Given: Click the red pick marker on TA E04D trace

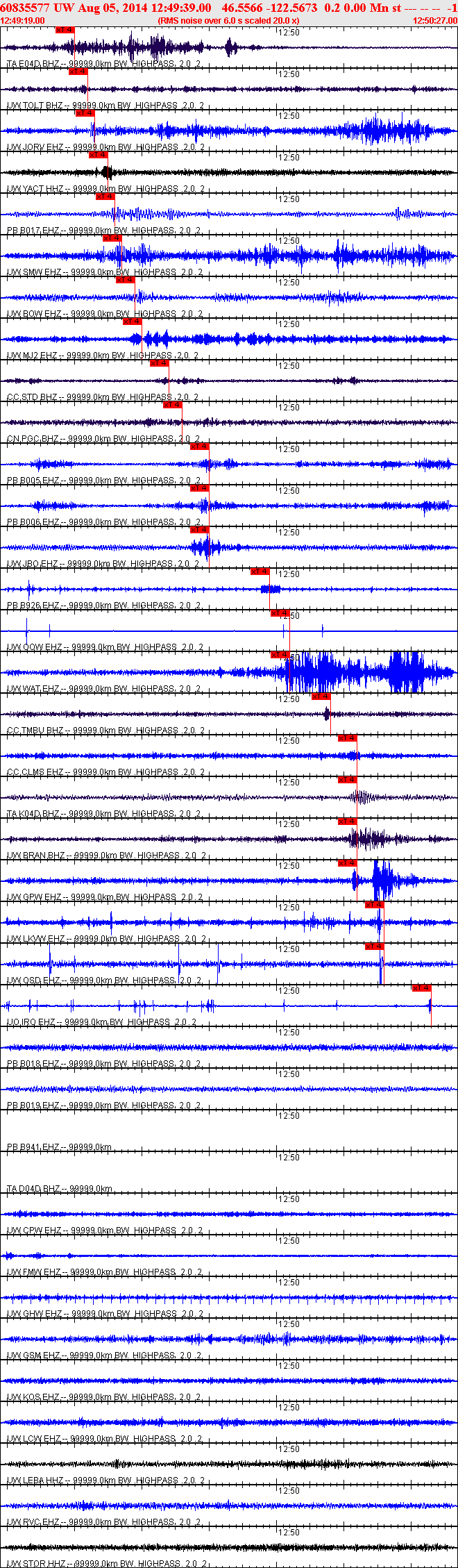Looking at the screenshot, I should click(x=65, y=30).
